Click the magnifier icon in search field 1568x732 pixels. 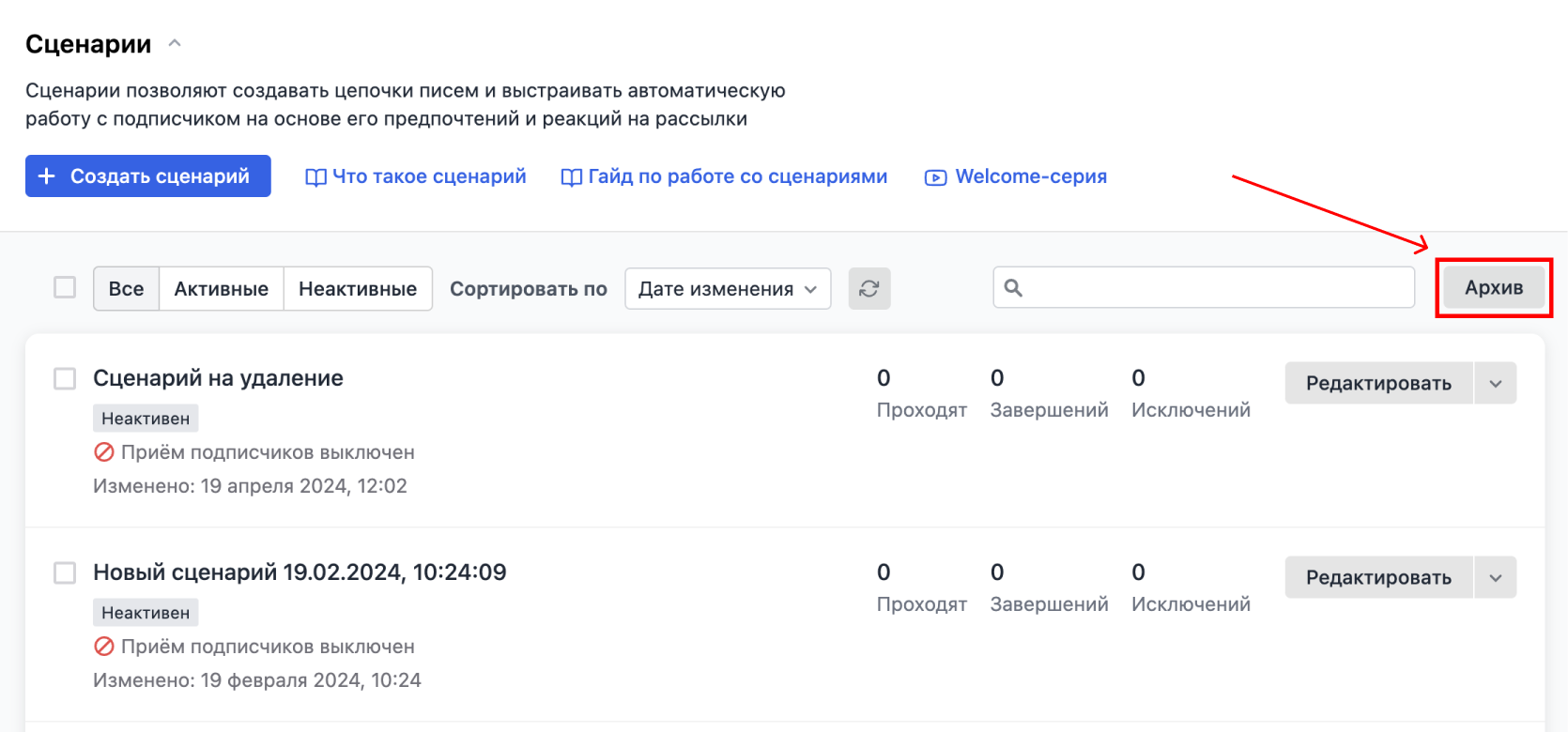coord(1013,287)
